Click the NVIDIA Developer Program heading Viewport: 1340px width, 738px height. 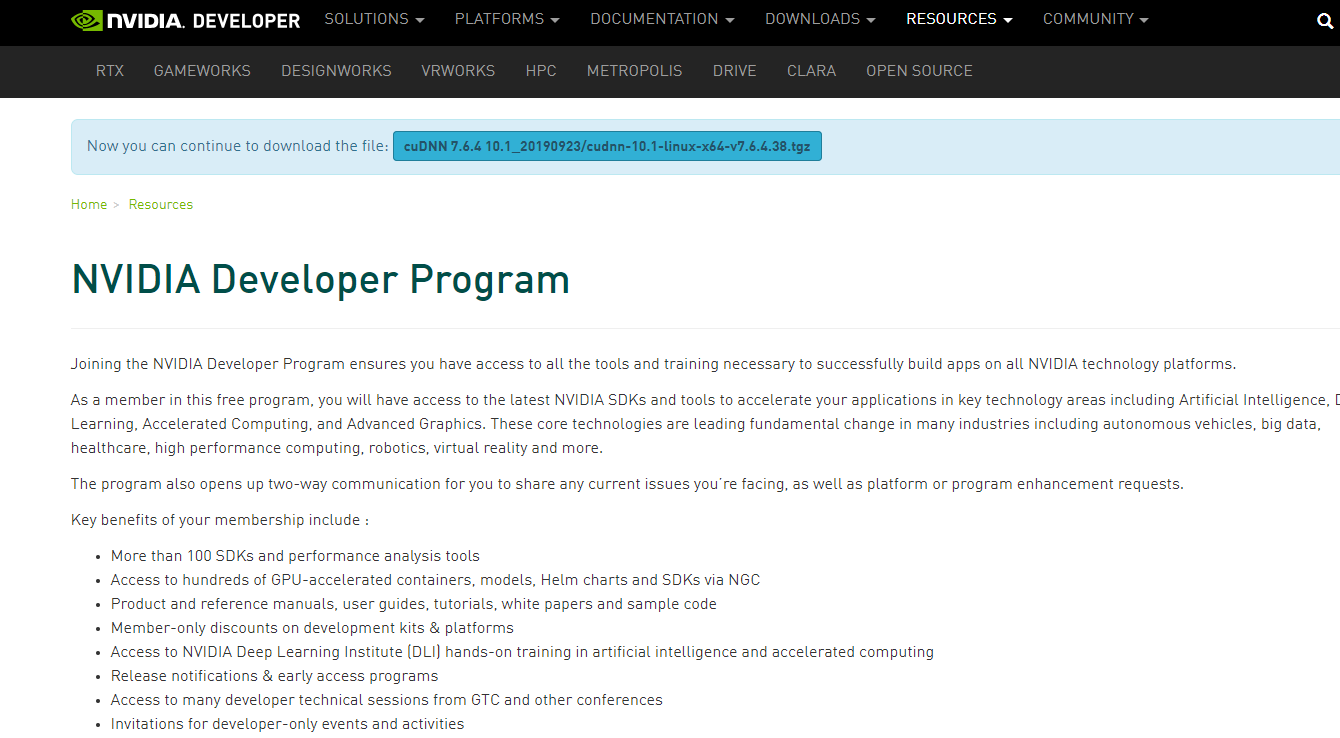tap(320, 280)
